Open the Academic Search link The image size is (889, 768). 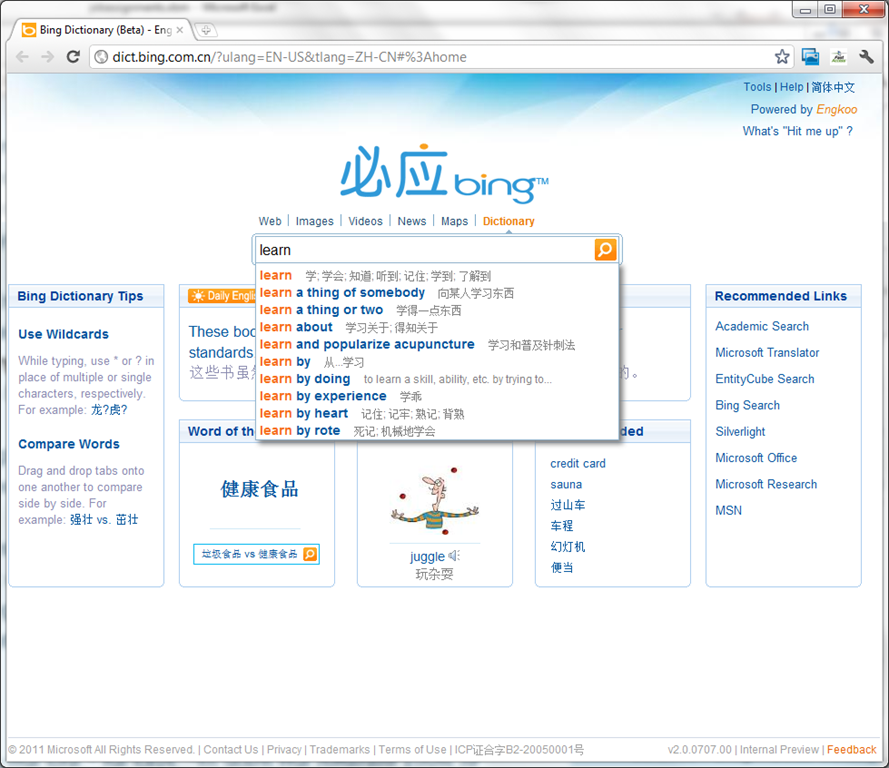pyautogui.click(x=762, y=326)
